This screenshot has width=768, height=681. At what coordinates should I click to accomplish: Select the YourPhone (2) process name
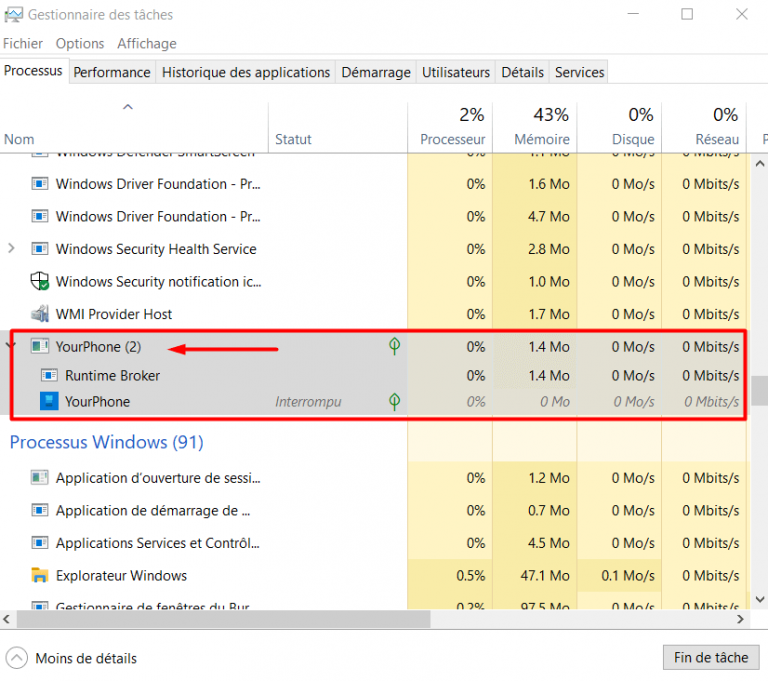98,347
